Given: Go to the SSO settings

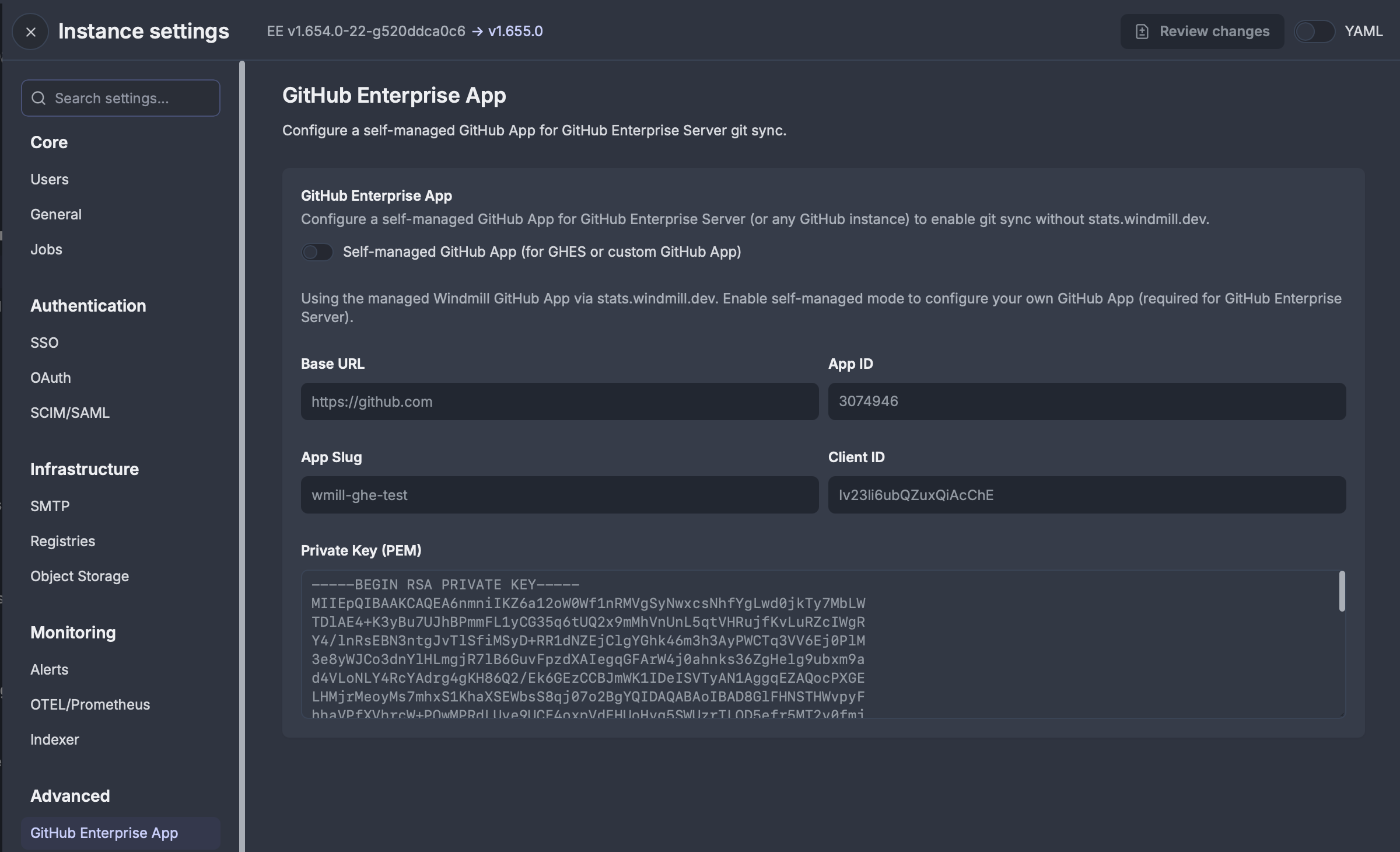Looking at the screenshot, I should 44,343.
